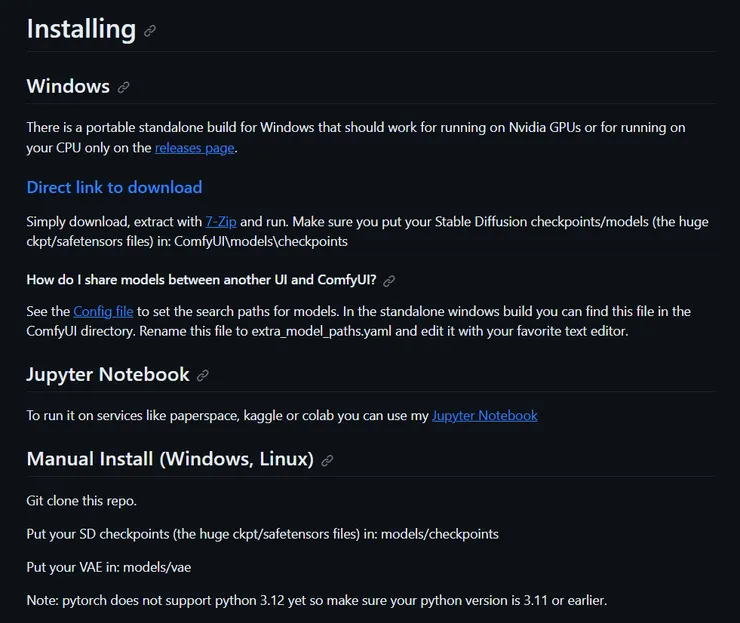Open the 7-Zip hyperlink

220,221
